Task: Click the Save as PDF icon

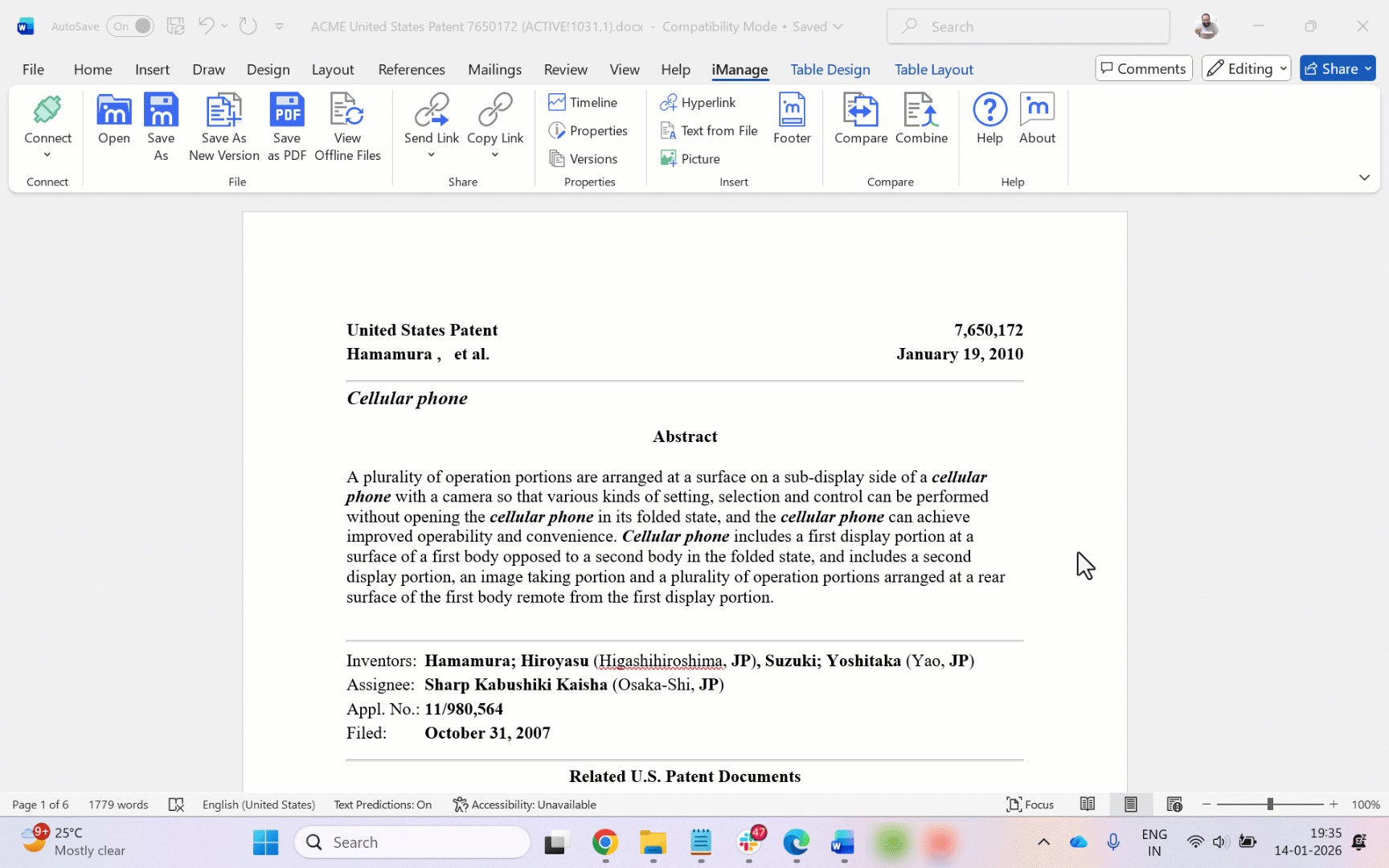Action: [286, 111]
